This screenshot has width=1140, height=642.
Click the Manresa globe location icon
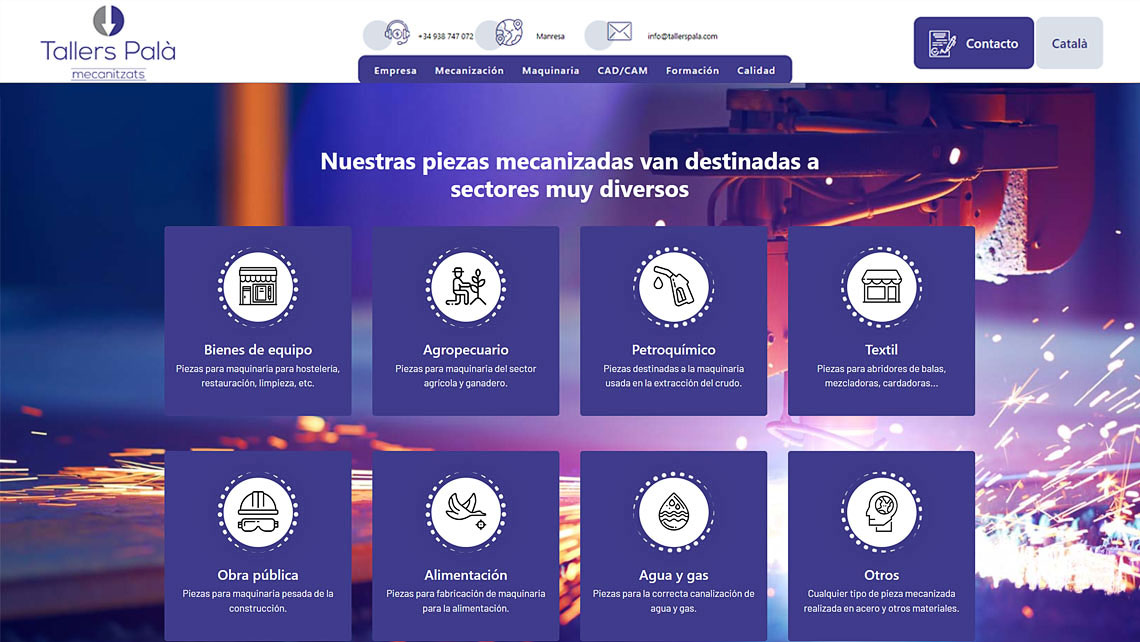509,33
